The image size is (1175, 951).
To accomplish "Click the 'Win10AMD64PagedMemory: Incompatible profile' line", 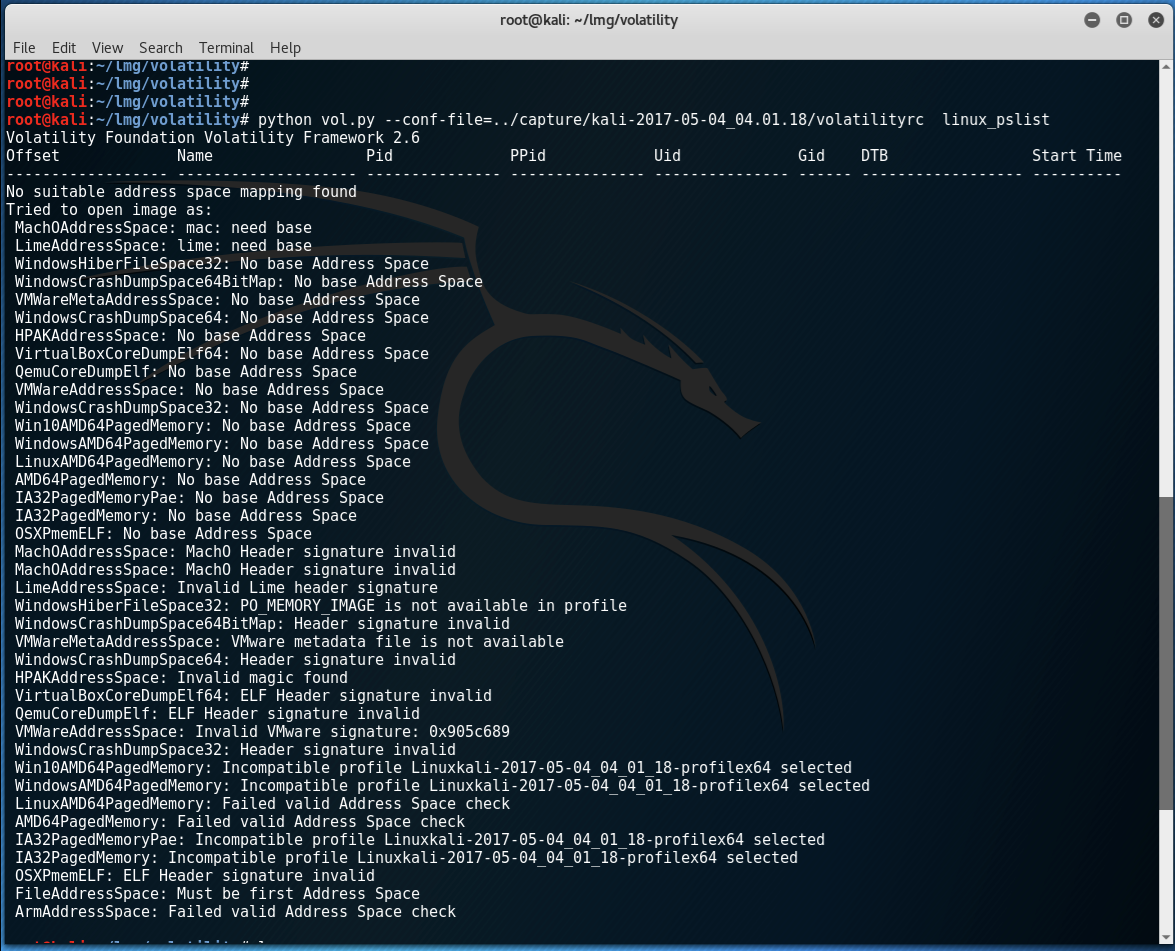I will 433,767.
